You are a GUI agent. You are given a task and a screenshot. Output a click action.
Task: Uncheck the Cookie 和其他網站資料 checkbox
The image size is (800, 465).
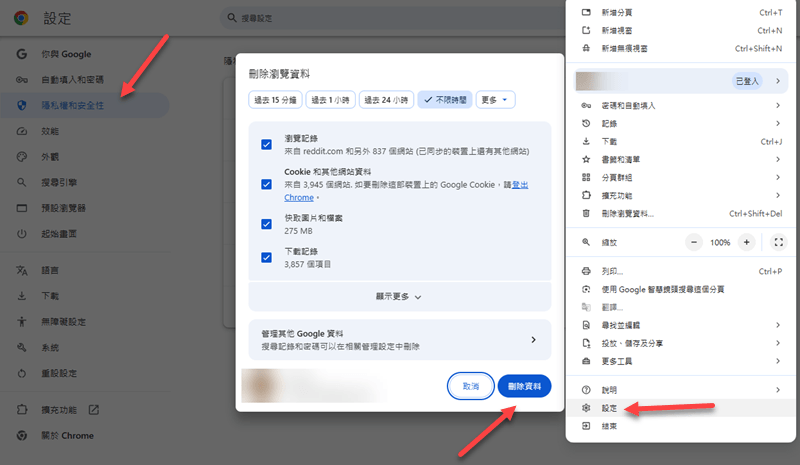266,184
